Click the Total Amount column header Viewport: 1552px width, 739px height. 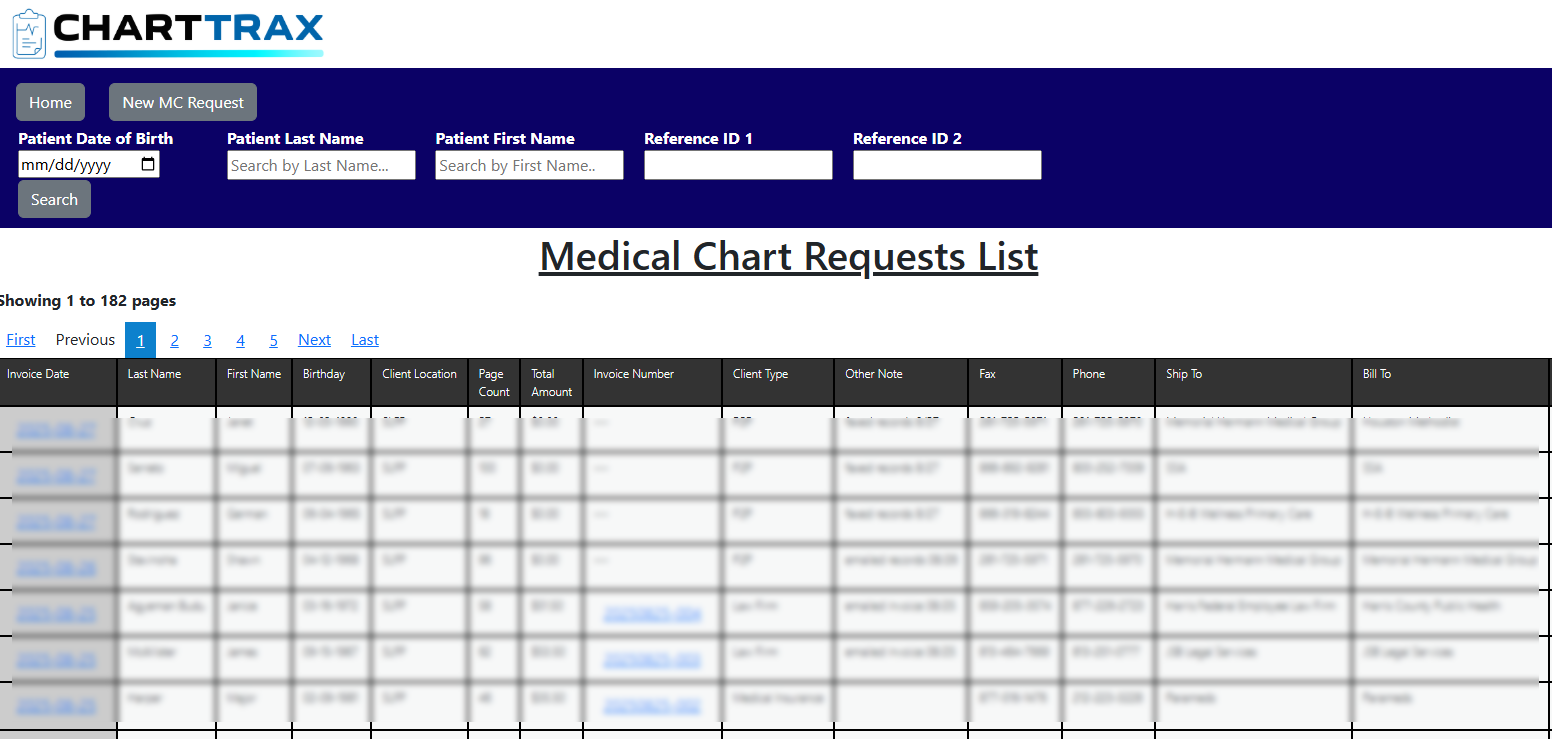tap(552, 383)
